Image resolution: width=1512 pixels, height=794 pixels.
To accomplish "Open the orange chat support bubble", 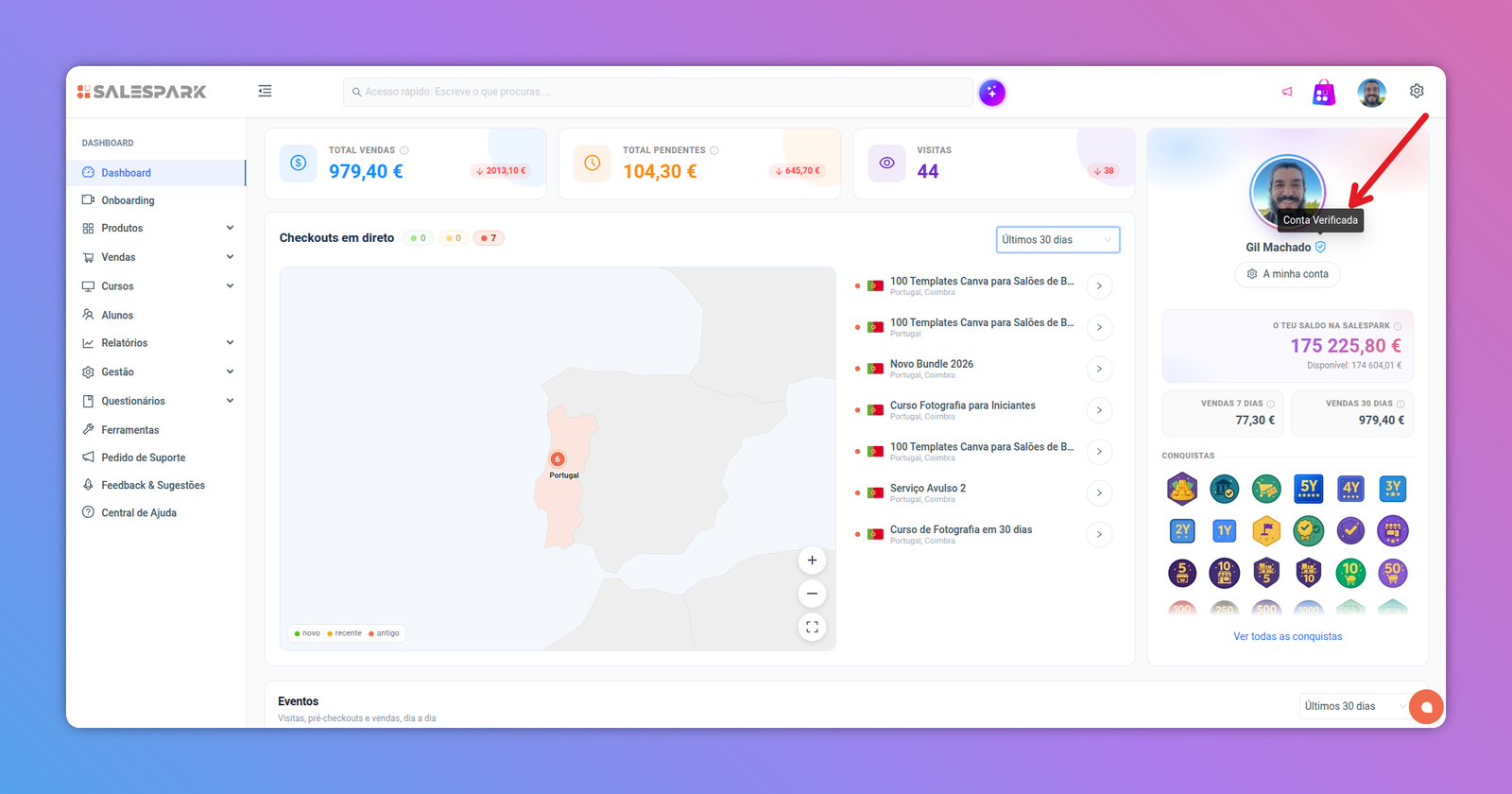I will click(1426, 707).
